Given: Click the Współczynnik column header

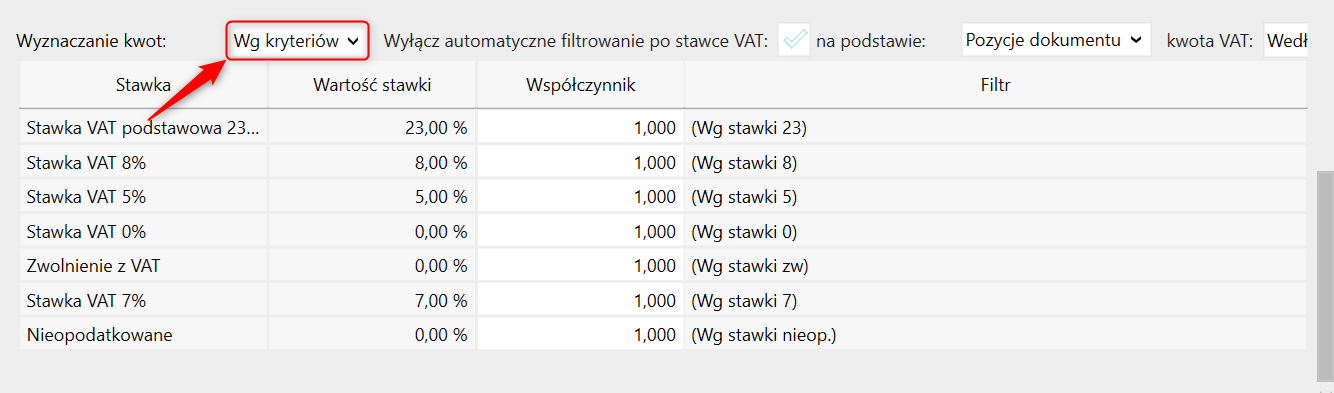Looking at the screenshot, I should (x=581, y=85).
